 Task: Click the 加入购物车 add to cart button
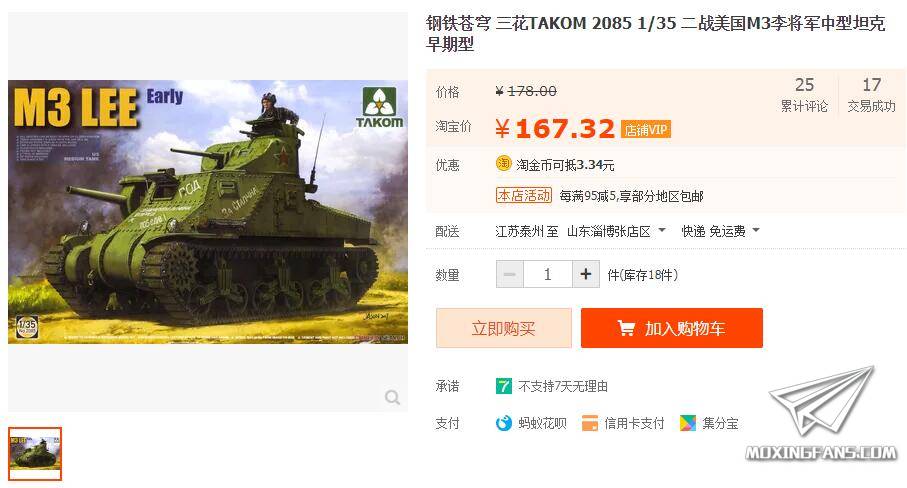point(672,328)
